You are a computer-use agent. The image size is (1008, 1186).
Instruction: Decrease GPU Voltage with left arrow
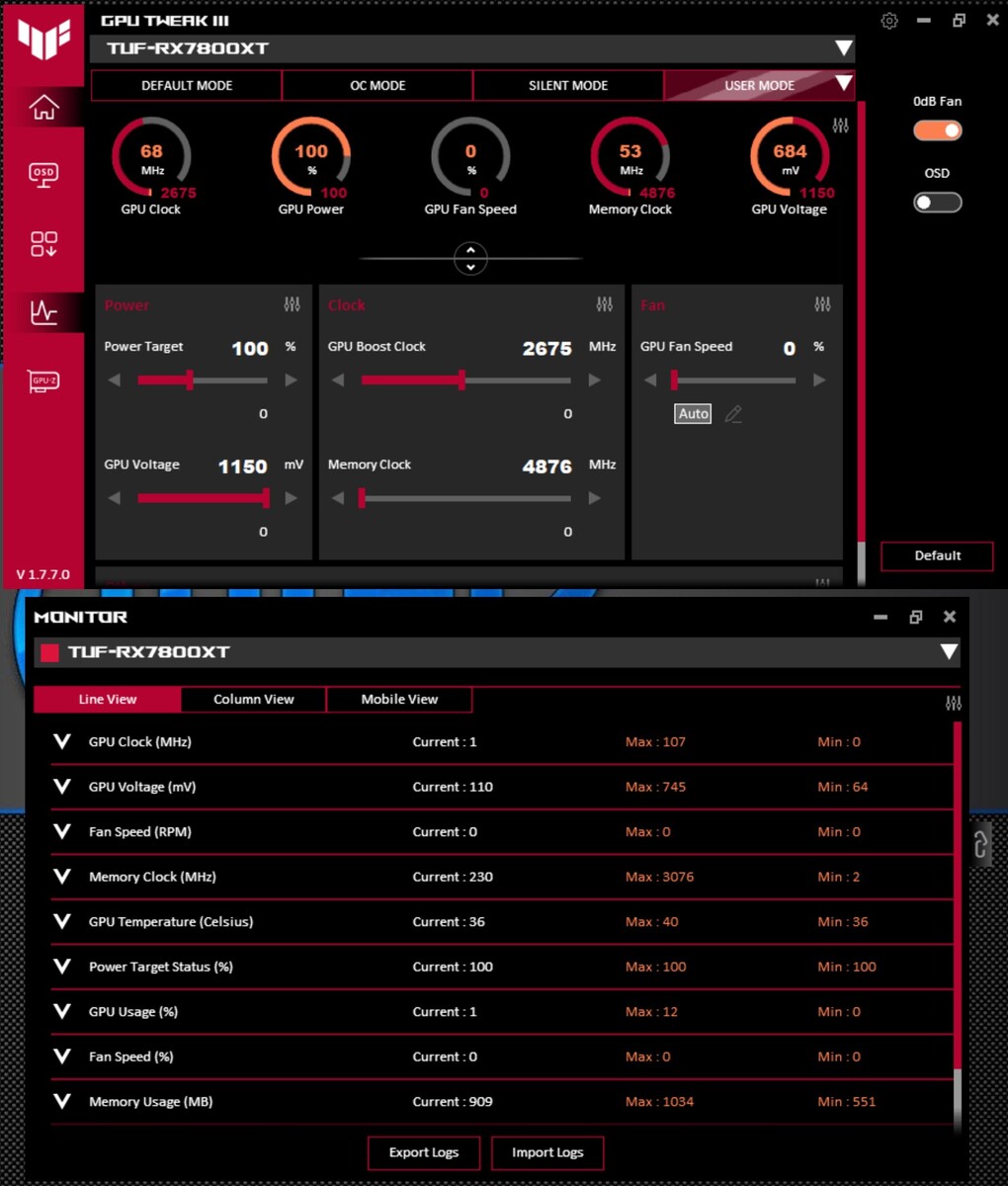(x=115, y=498)
